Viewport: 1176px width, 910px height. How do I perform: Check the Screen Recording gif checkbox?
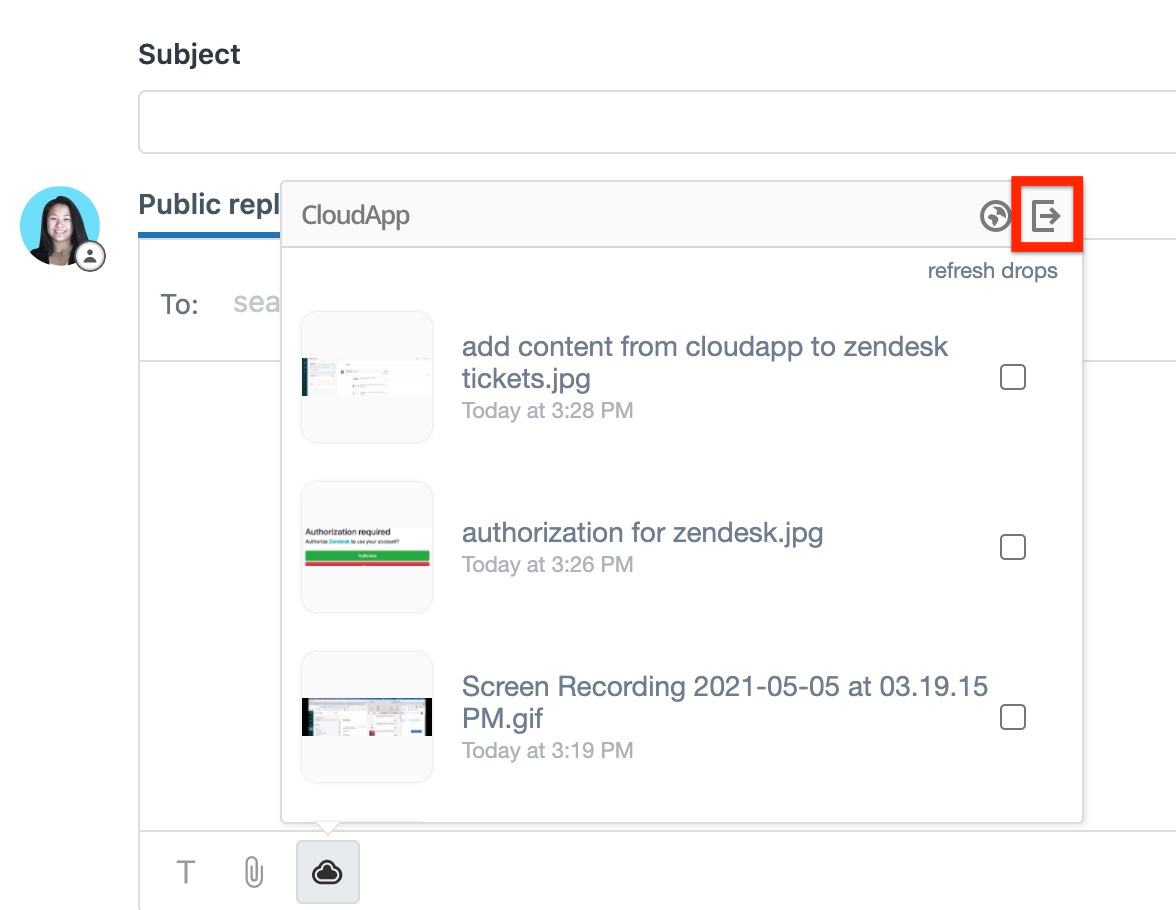[x=1012, y=717]
